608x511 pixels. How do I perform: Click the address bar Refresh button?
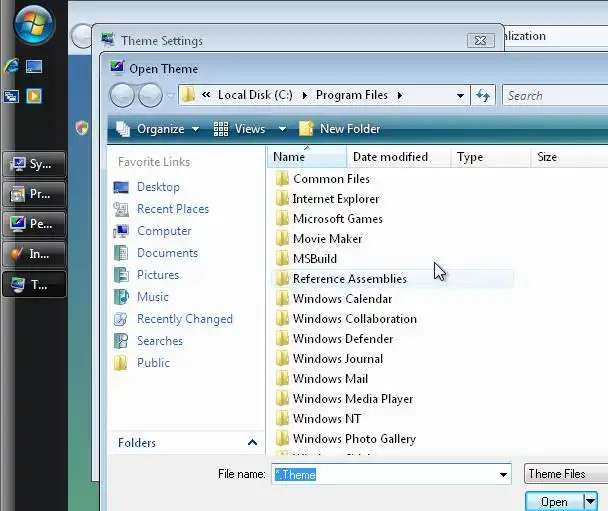click(483, 95)
